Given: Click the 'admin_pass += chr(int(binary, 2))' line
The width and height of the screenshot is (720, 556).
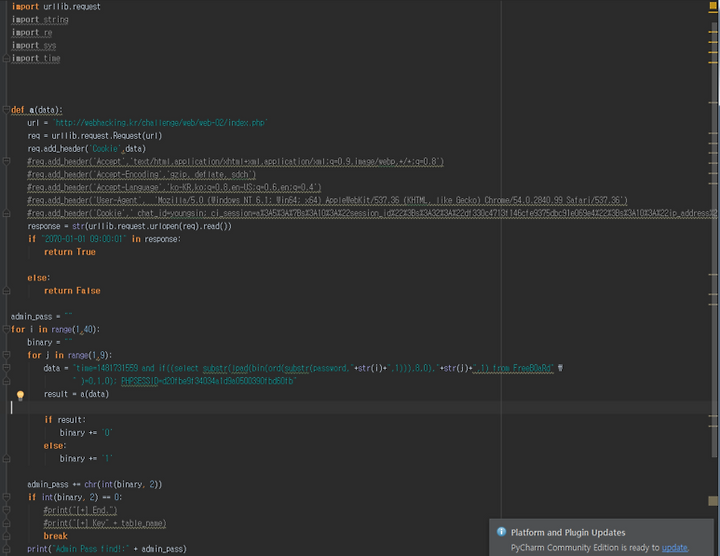Looking at the screenshot, I should pos(95,484).
